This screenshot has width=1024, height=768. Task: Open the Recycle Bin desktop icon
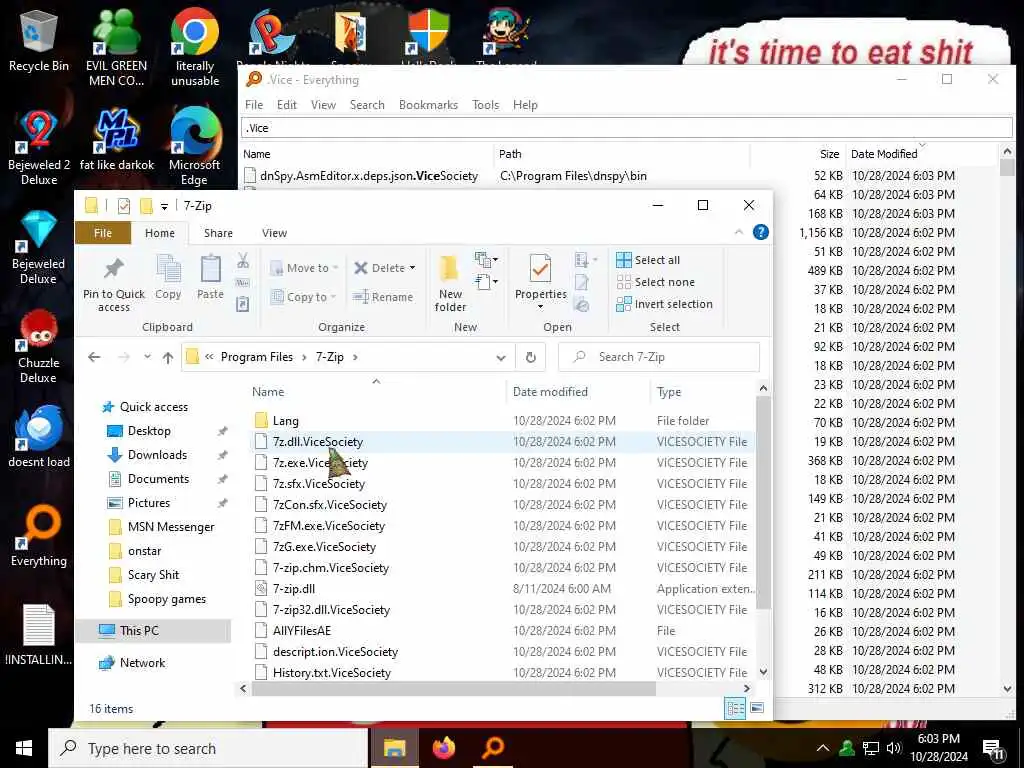39,40
